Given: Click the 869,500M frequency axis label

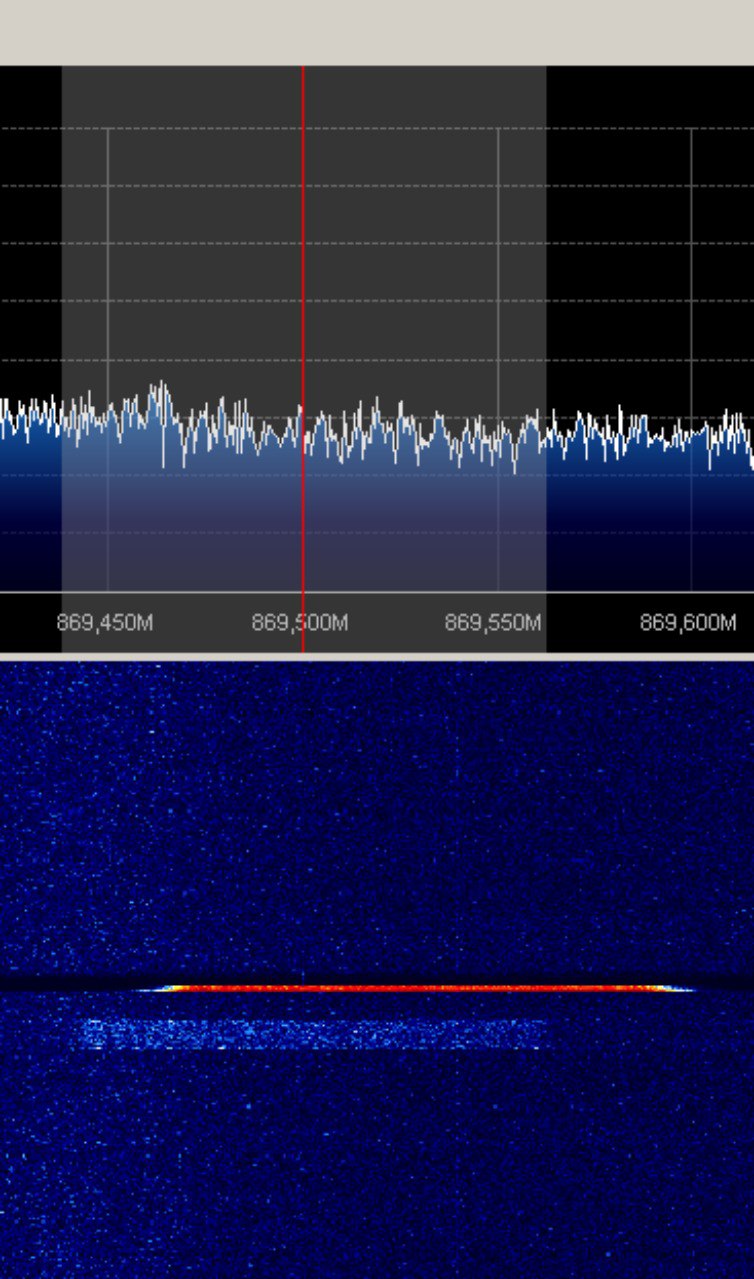Looking at the screenshot, I should (299, 623).
